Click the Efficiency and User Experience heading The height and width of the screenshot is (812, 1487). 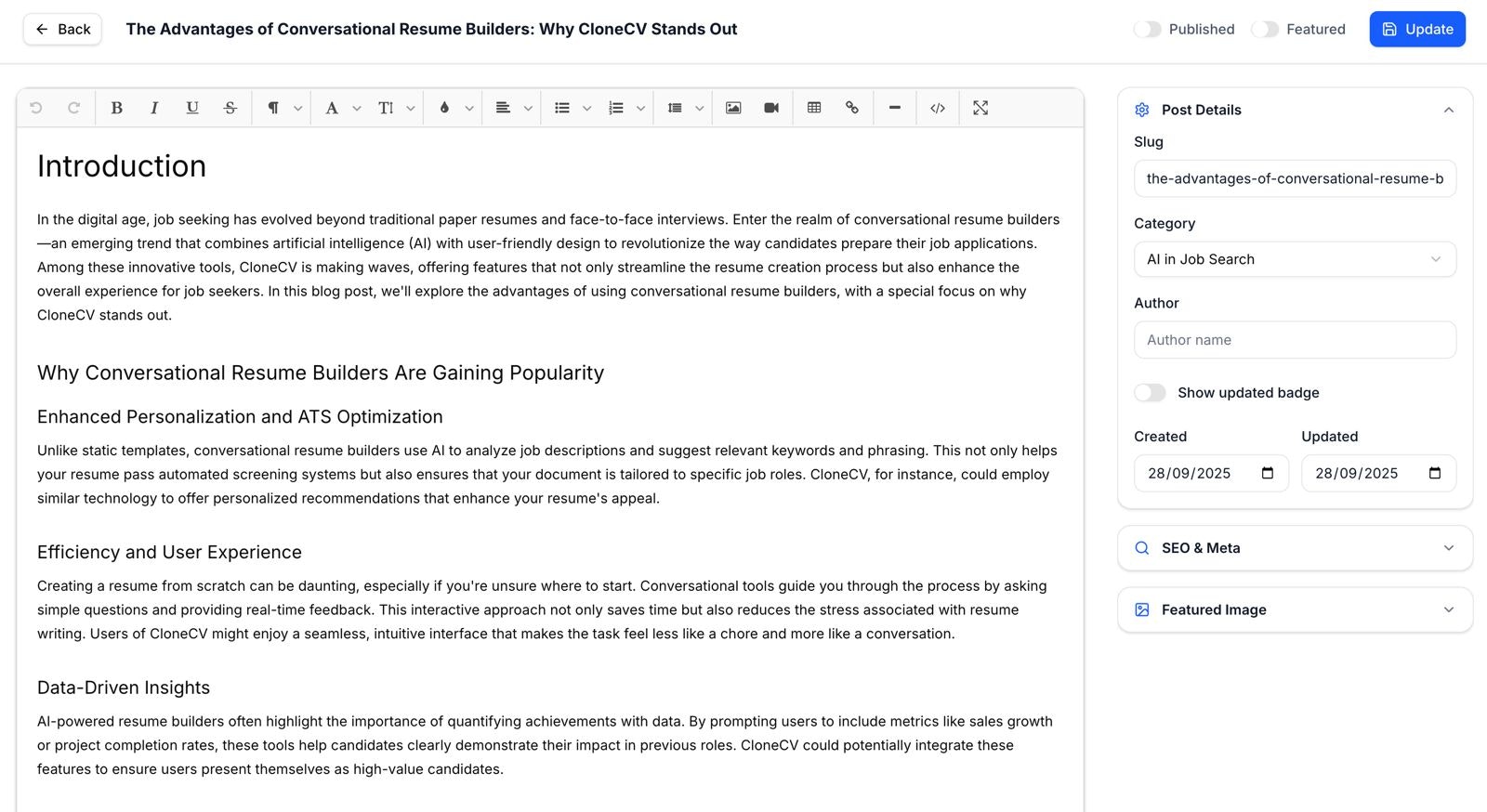(x=169, y=552)
